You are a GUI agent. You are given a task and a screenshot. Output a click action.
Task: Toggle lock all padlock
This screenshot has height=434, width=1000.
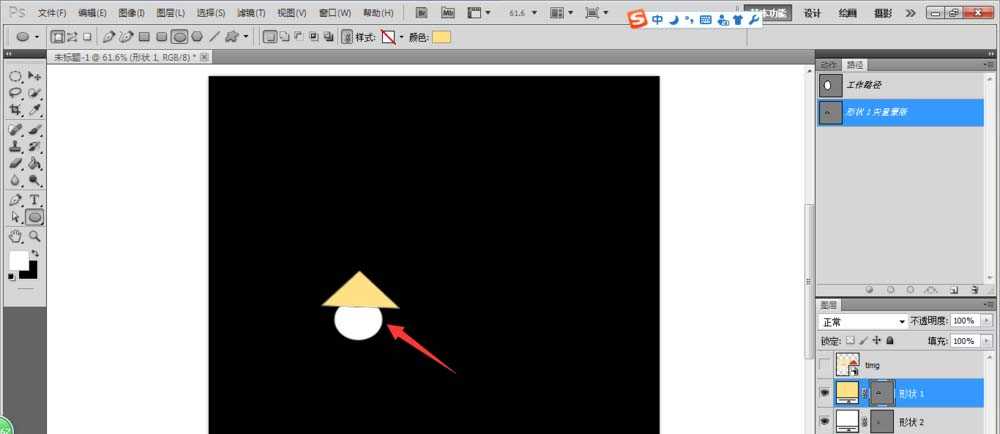pos(890,341)
